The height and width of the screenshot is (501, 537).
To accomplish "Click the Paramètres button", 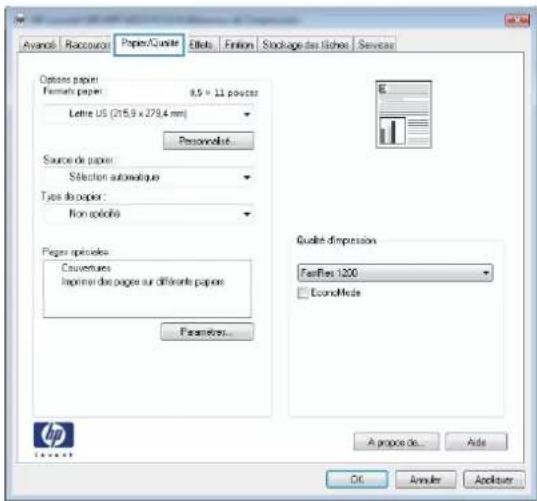I will click(207, 331).
